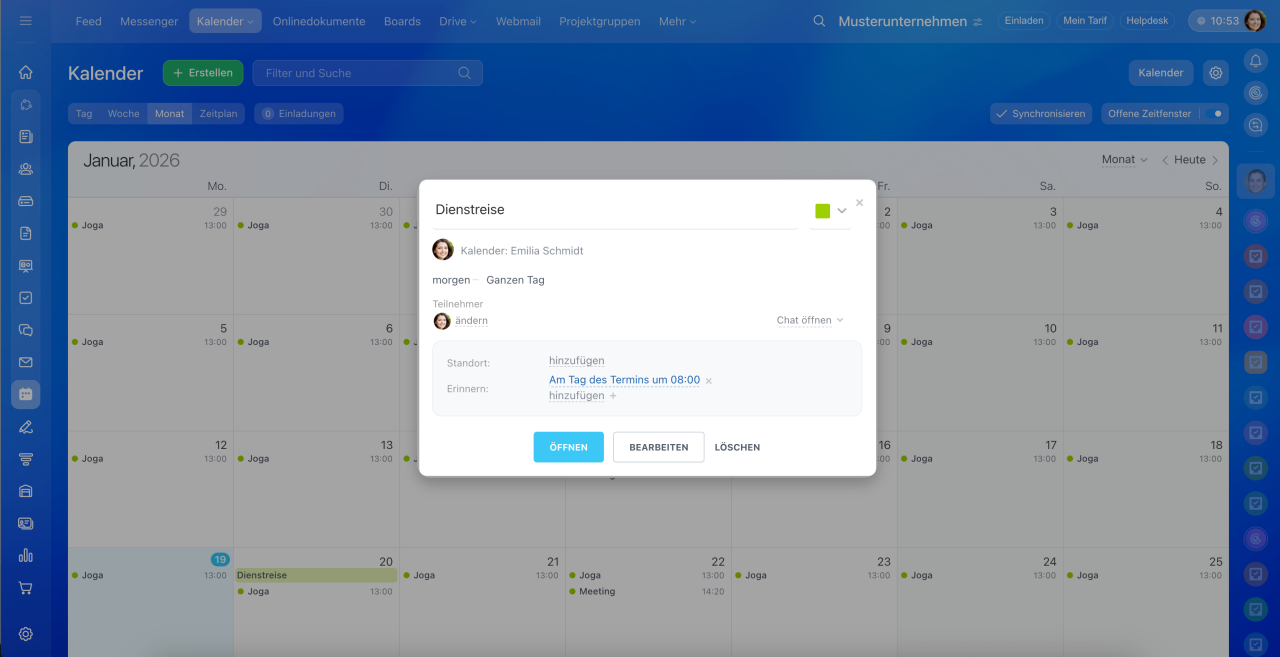Screen dimensions: 1280x657
Task: Expand the Chat öffnen dropdown
Action: click(x=810, y=320)
